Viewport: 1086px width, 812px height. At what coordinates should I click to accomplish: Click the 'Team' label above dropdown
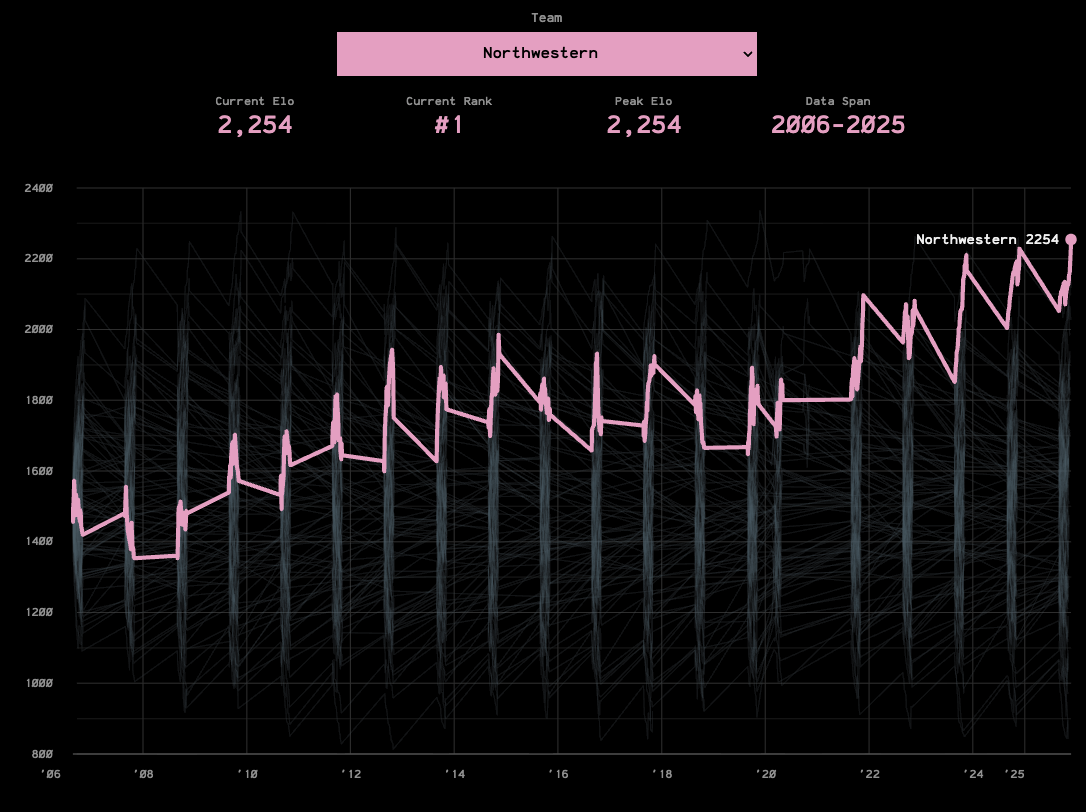546,18
